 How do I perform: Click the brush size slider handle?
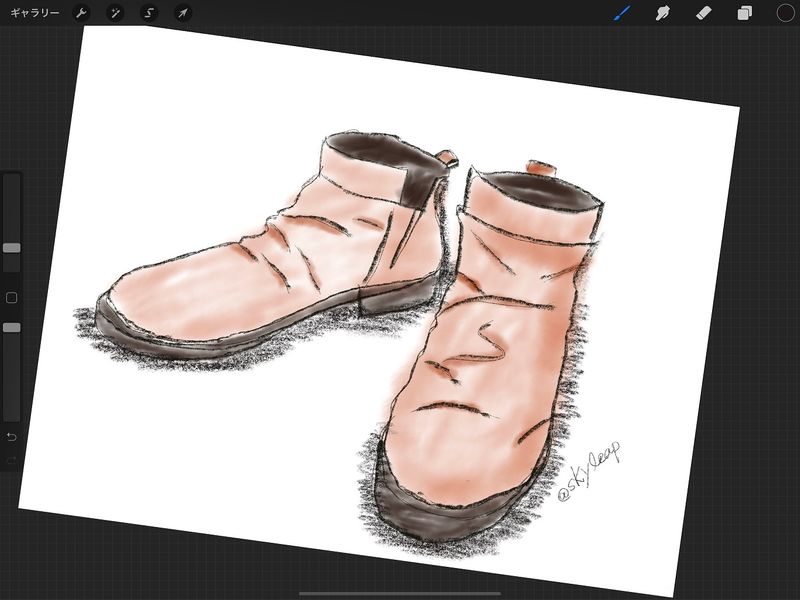(x=12, y=247)
